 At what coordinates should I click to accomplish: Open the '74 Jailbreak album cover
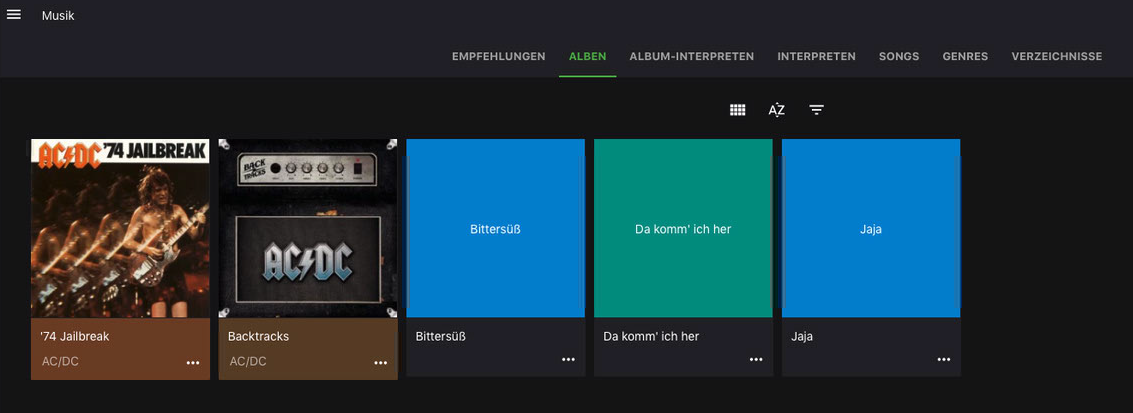[120, 228]
